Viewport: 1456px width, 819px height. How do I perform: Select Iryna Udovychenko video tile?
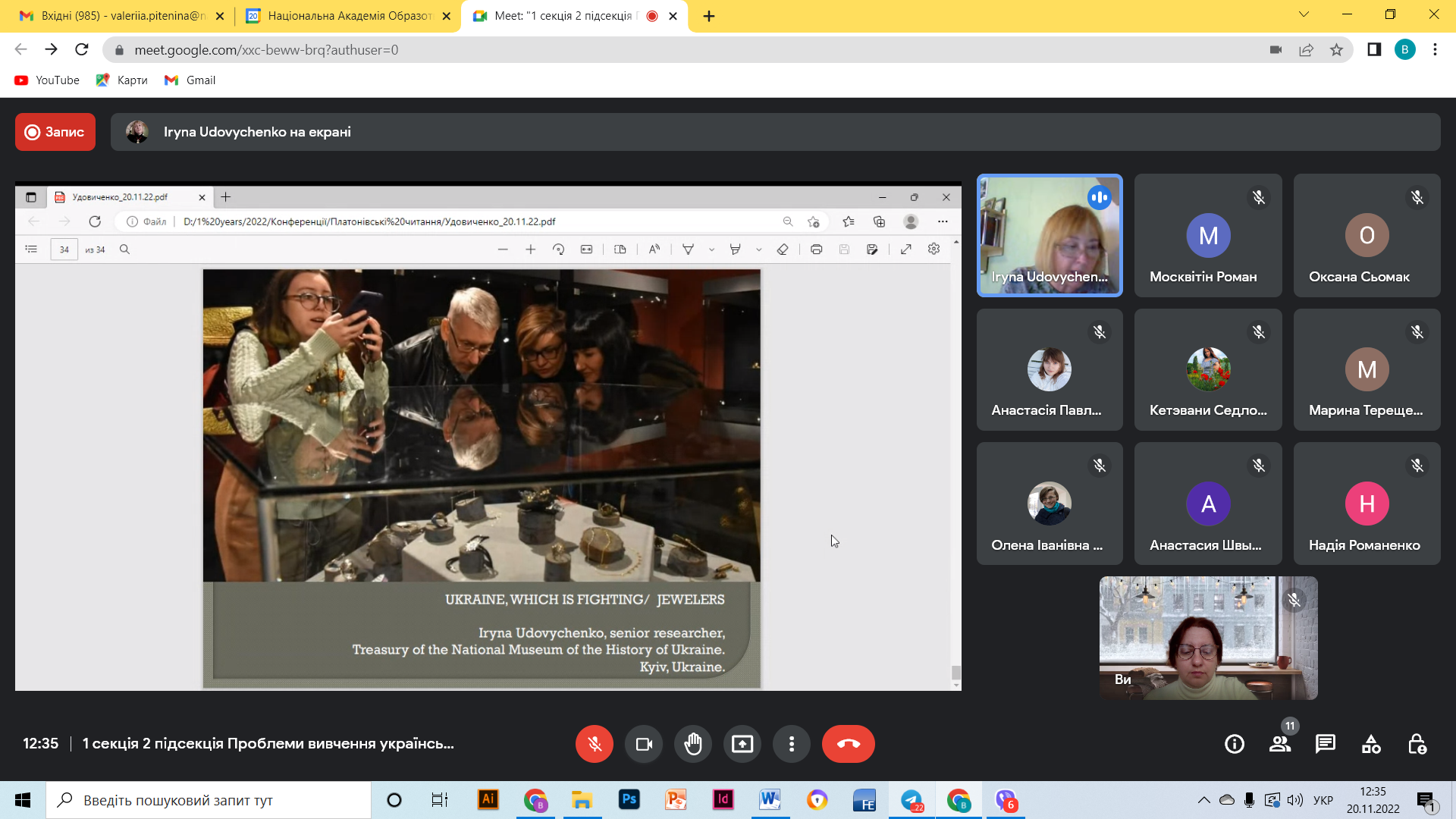1050,235
